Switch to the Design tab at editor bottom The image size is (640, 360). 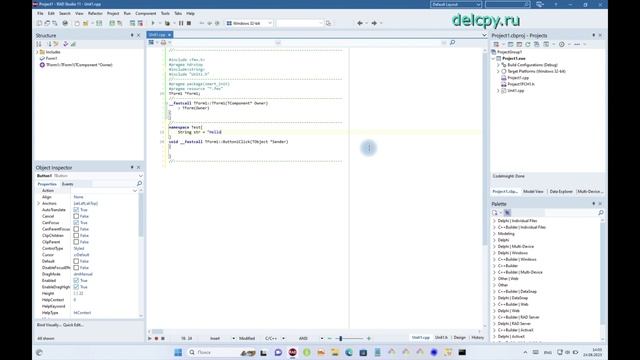(459, 338)
